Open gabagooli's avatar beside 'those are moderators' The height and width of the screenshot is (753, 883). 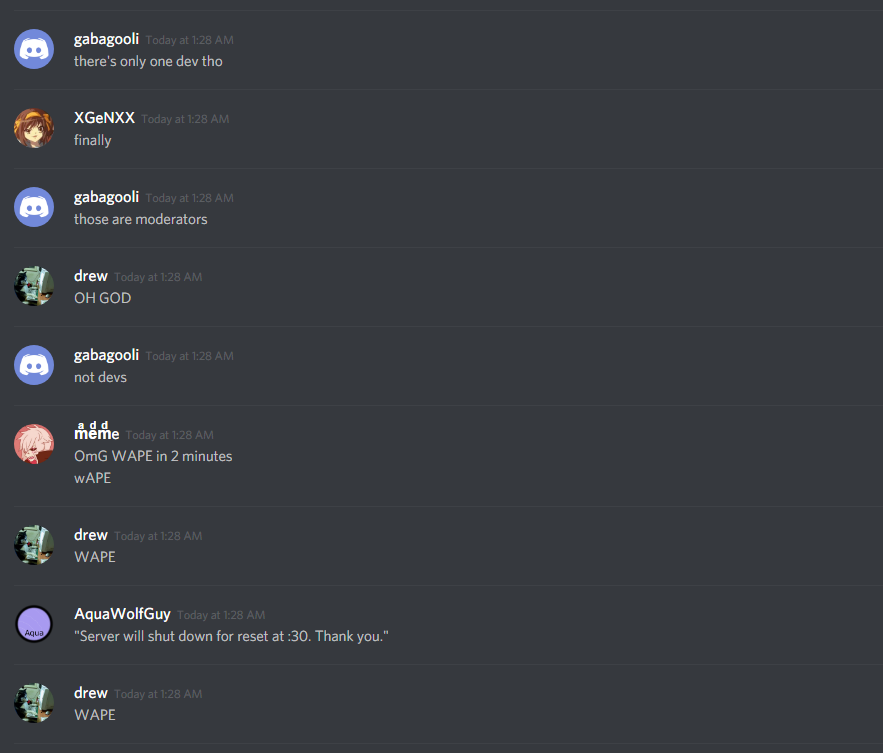click(34, 207)
